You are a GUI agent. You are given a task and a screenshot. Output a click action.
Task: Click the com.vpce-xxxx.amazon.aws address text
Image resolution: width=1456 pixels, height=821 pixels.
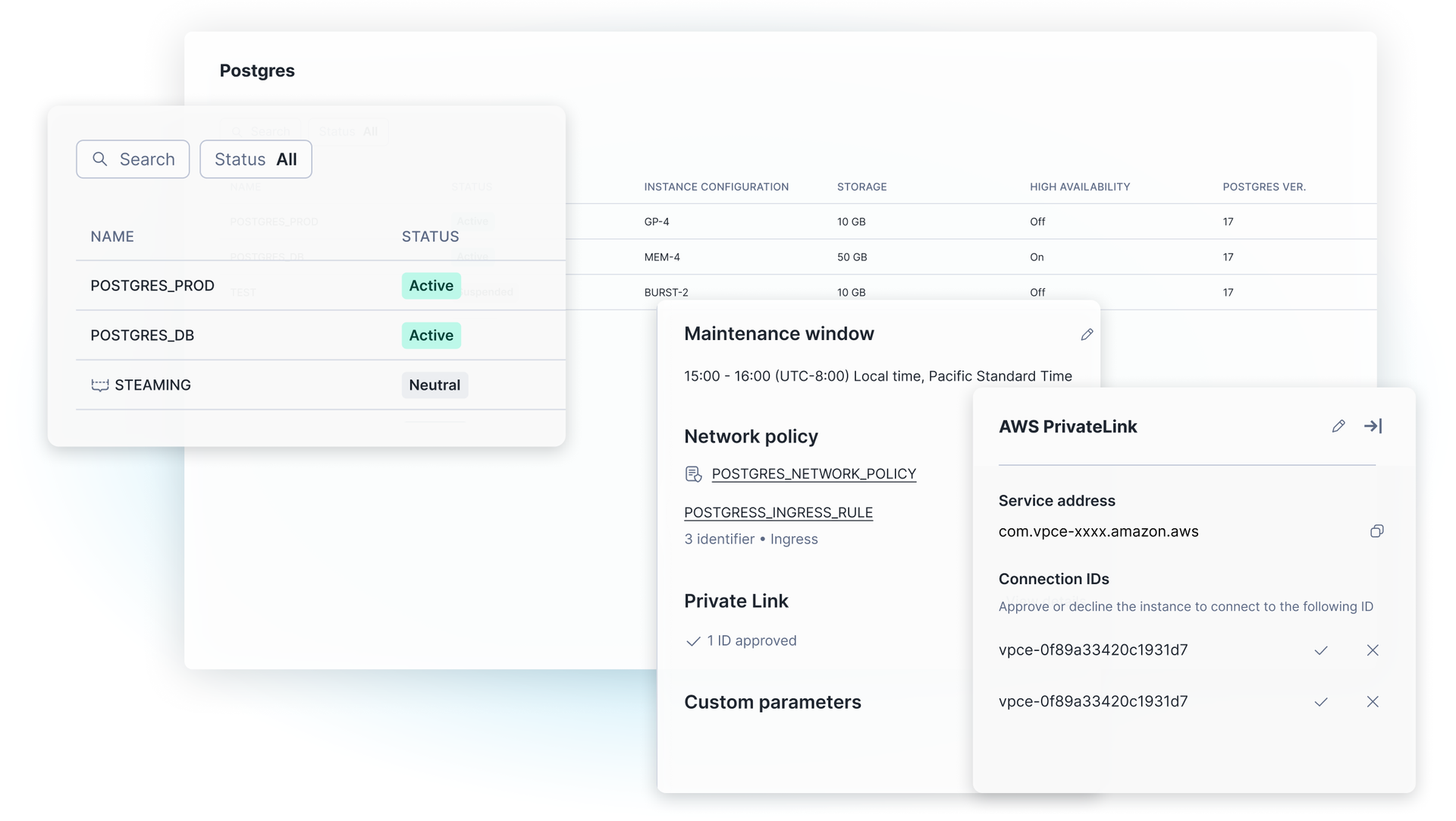(1098, 532)
